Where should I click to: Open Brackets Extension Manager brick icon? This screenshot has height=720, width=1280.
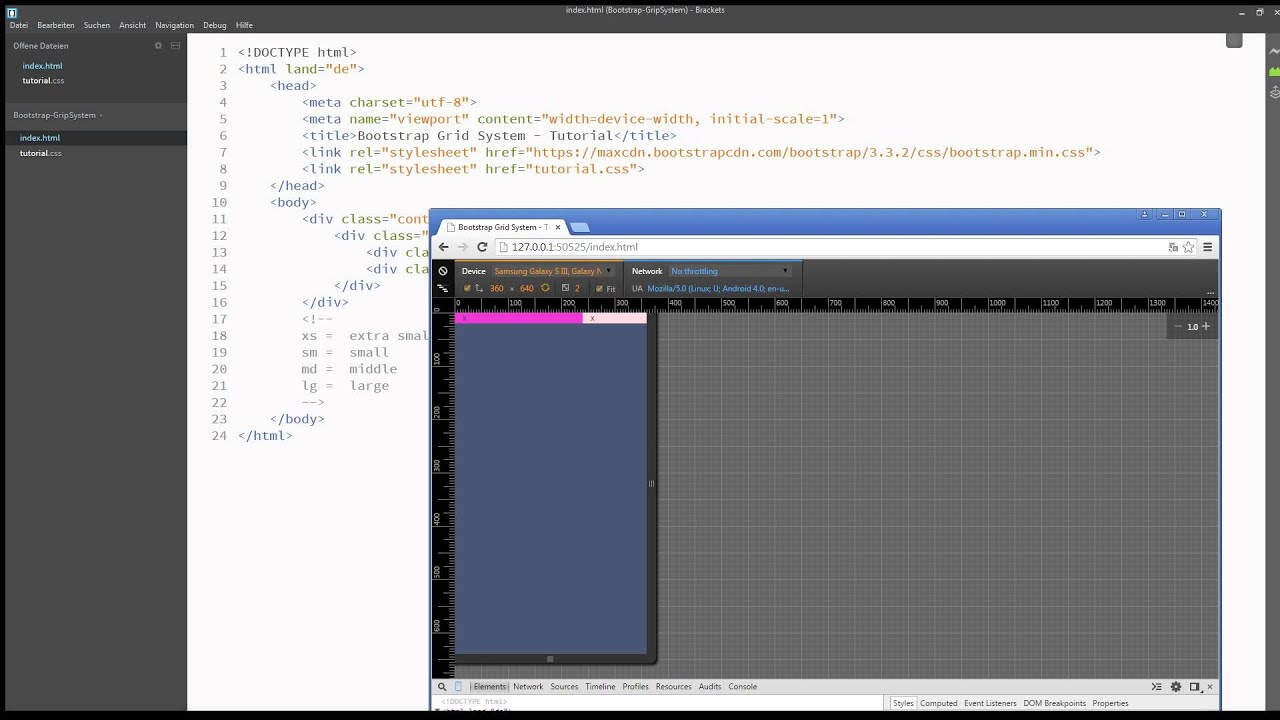click(x=1274, y=72)
